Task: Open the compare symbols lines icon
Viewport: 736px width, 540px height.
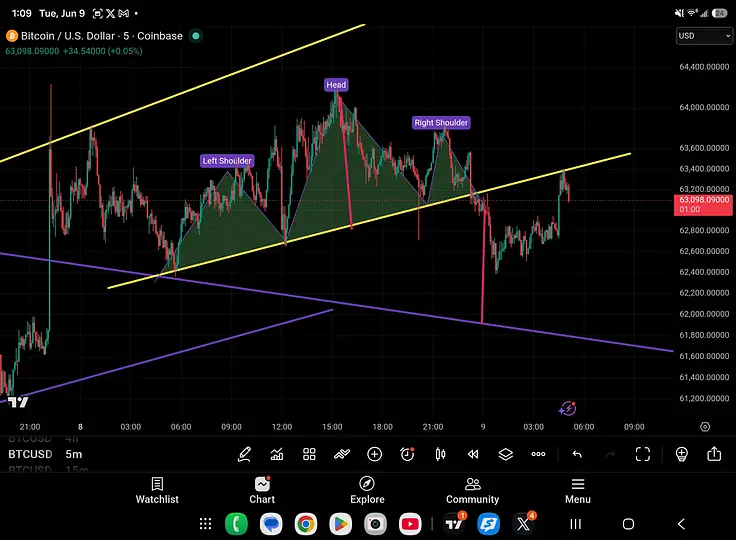Action: pyautogui.click(x=342, y=454)
